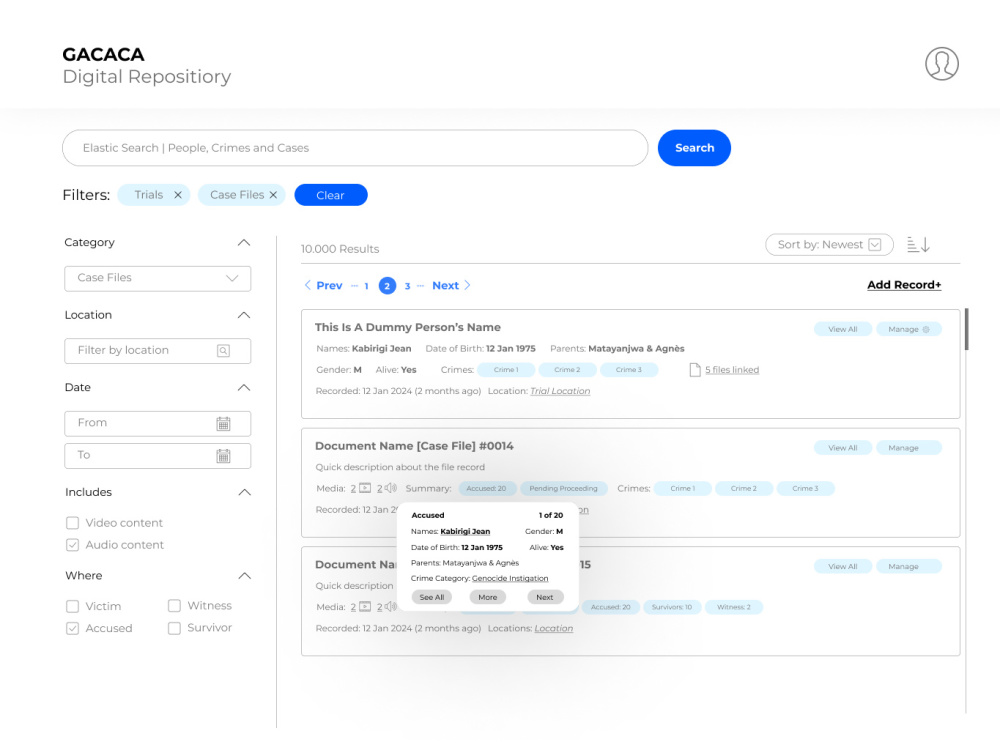
Task: Click the Pending Proceeding tag
Action: tap(563, 489)
